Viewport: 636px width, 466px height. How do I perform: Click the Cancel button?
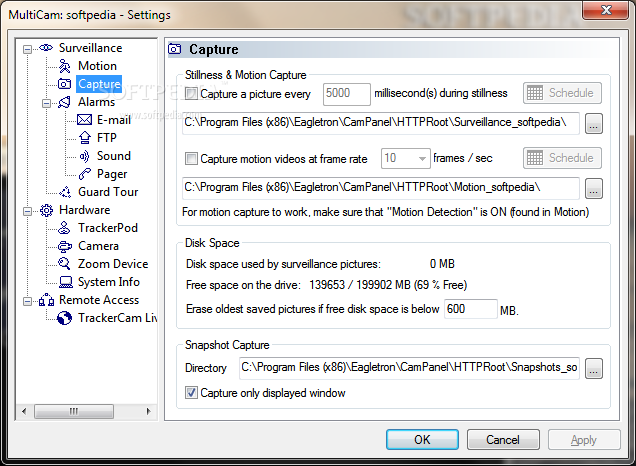tap(503, 440)
